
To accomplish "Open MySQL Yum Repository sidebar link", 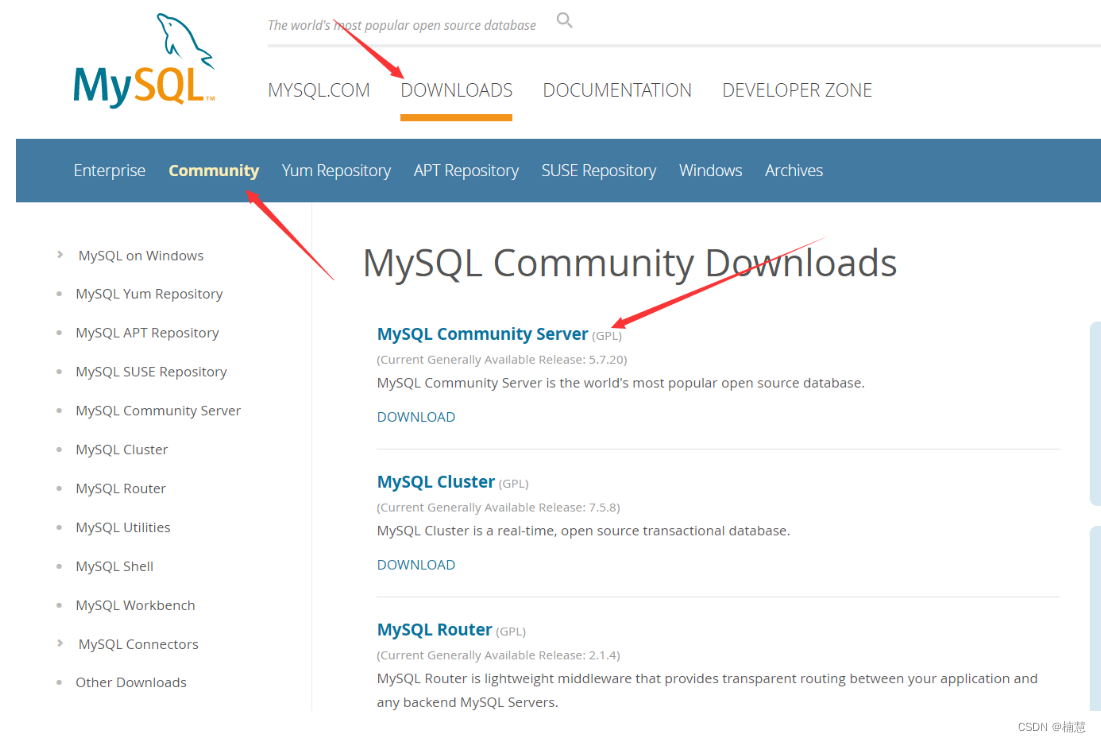I will pos(149,294).
